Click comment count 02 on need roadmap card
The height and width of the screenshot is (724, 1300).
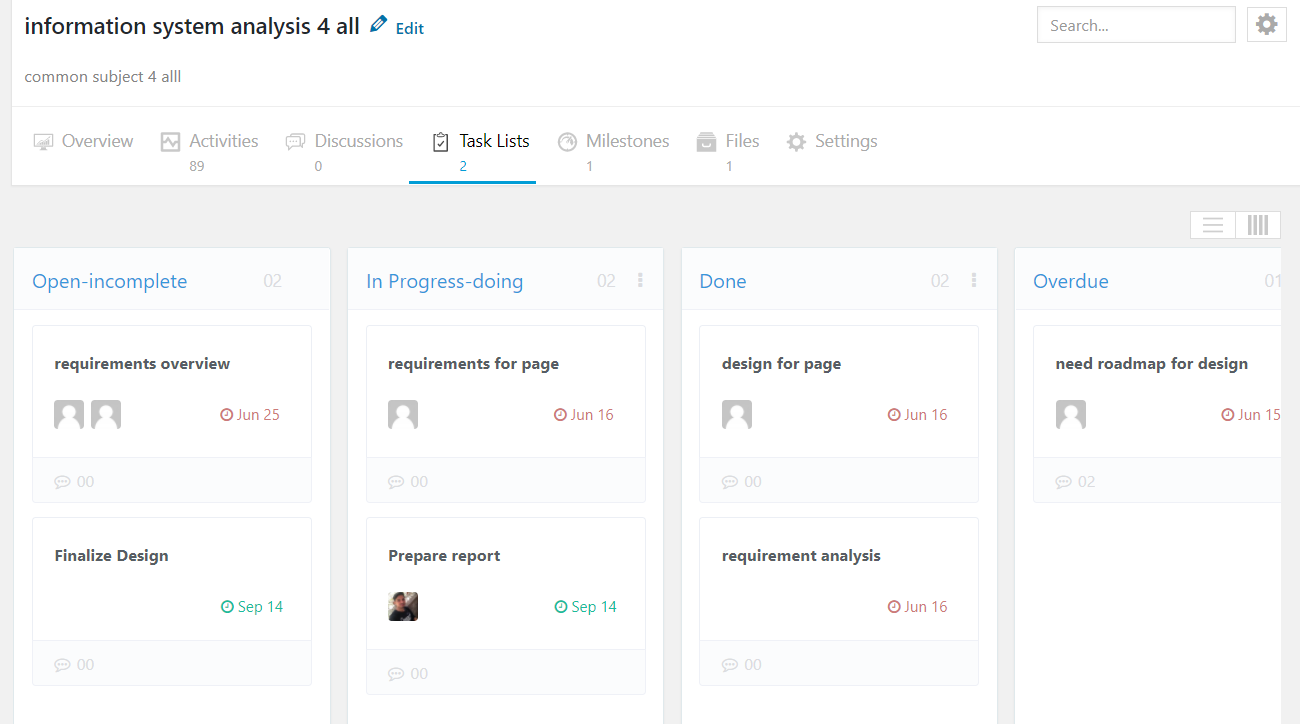1087,482
